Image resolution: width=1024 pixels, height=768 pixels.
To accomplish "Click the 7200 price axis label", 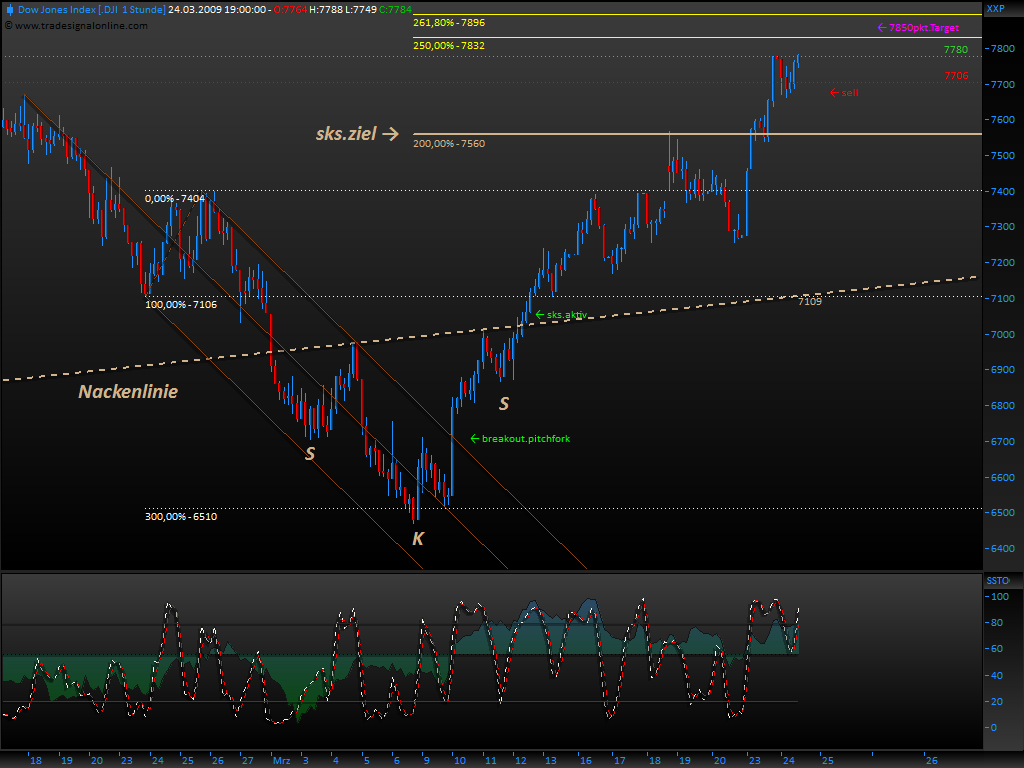I will (x=1003, y=263).
